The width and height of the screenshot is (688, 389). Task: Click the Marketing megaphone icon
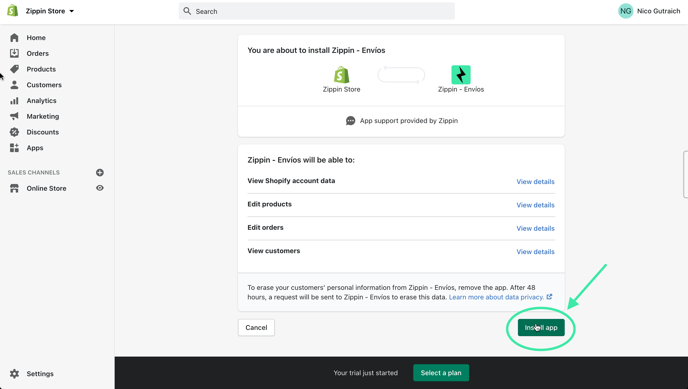pyautogui.click(x=14, y=116)
